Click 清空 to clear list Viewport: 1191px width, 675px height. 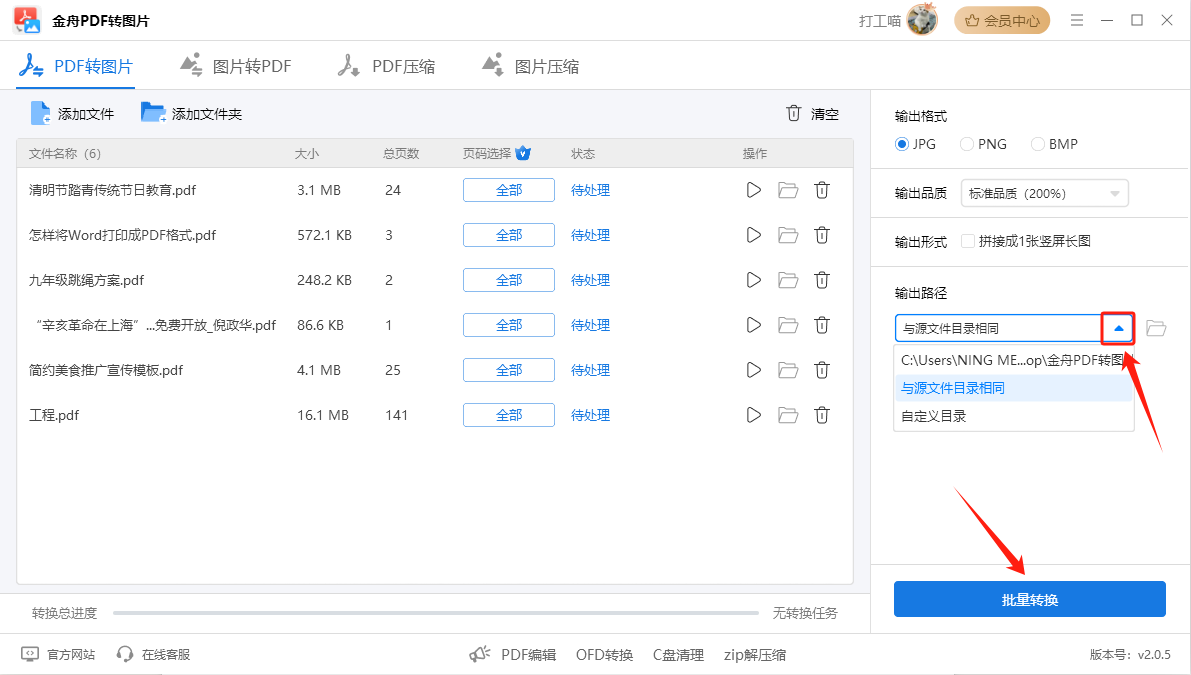(812, 114)
